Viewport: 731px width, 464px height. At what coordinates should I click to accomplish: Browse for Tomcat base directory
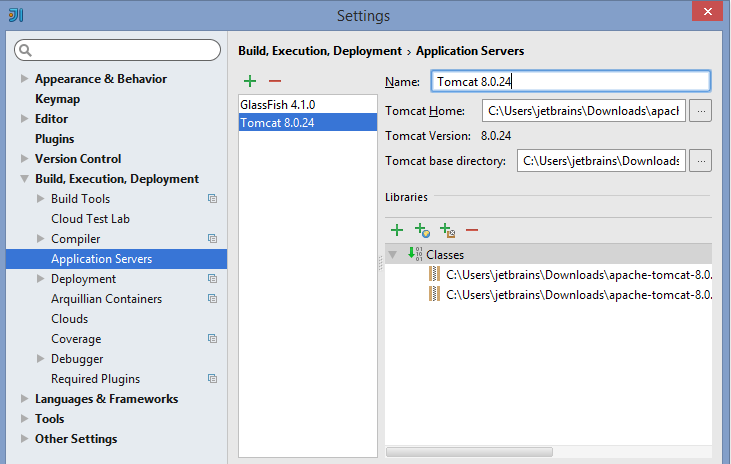coord(701,161)
